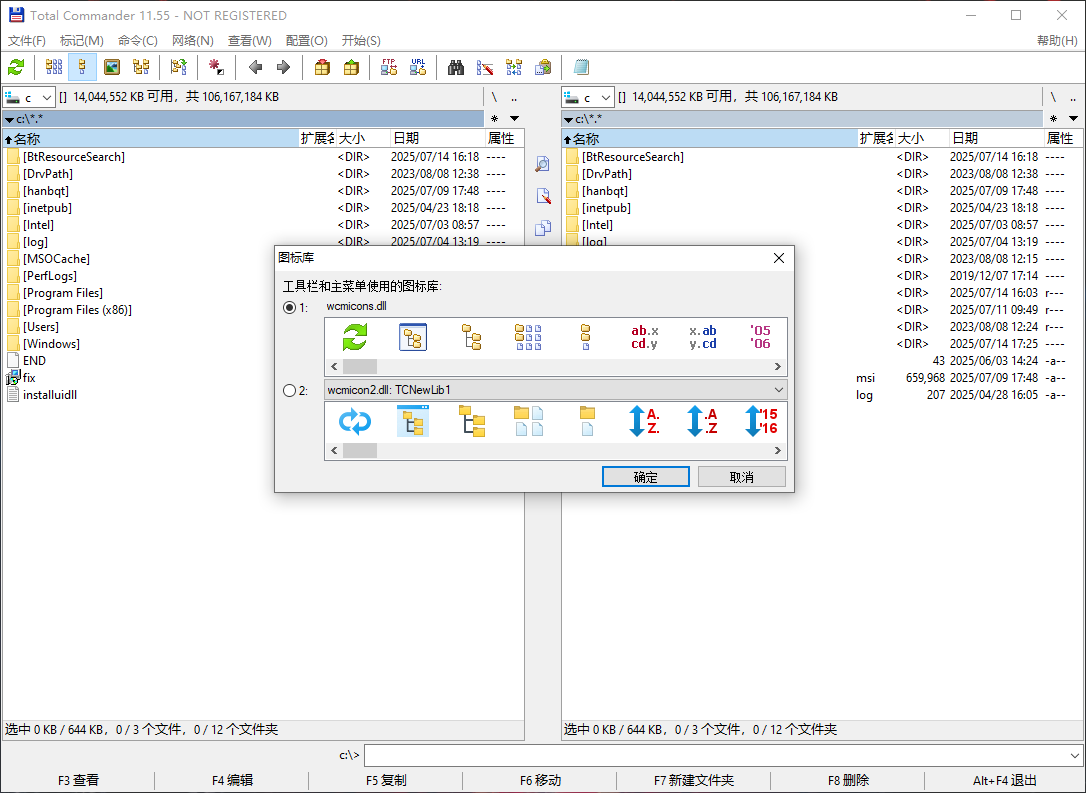Close the 图标库 dialog with X
The height and width of the screenshot is (793, 1086).
click(x=778, y=258)
